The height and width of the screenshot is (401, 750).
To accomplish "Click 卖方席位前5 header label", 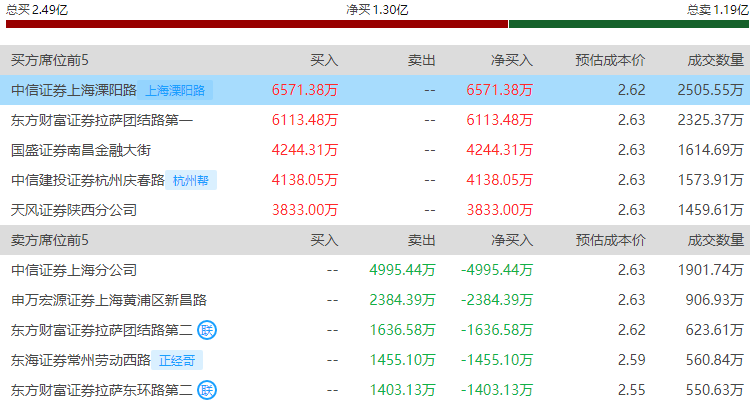I will pos(50,240).
